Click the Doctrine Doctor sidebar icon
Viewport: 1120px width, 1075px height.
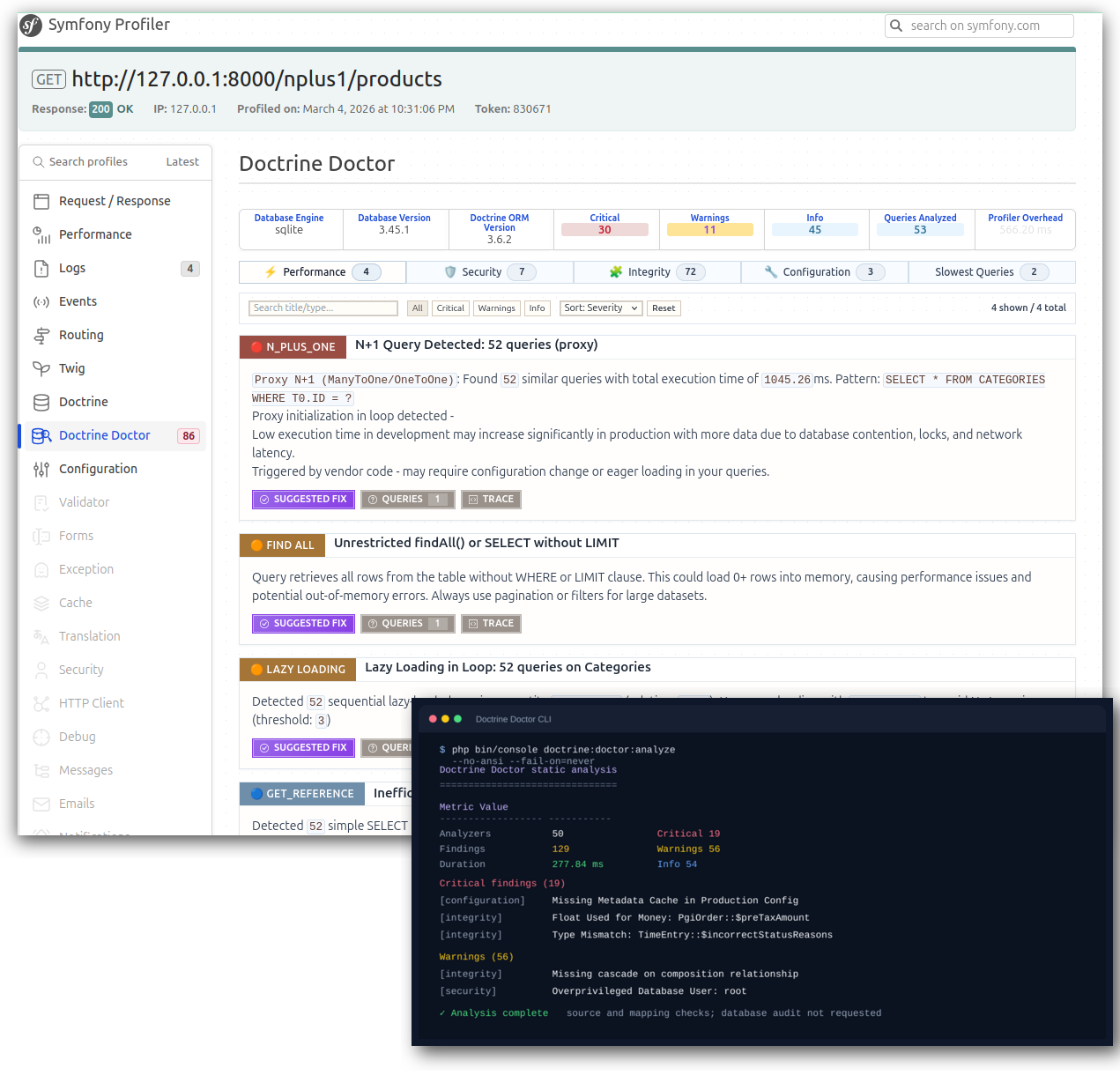[x=41, y=435]
